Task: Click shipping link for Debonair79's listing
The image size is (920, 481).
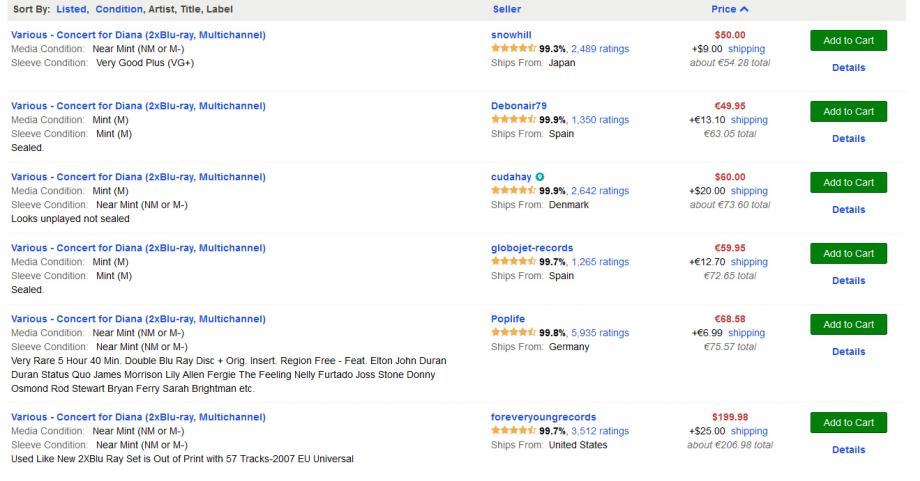Action: 749,119
